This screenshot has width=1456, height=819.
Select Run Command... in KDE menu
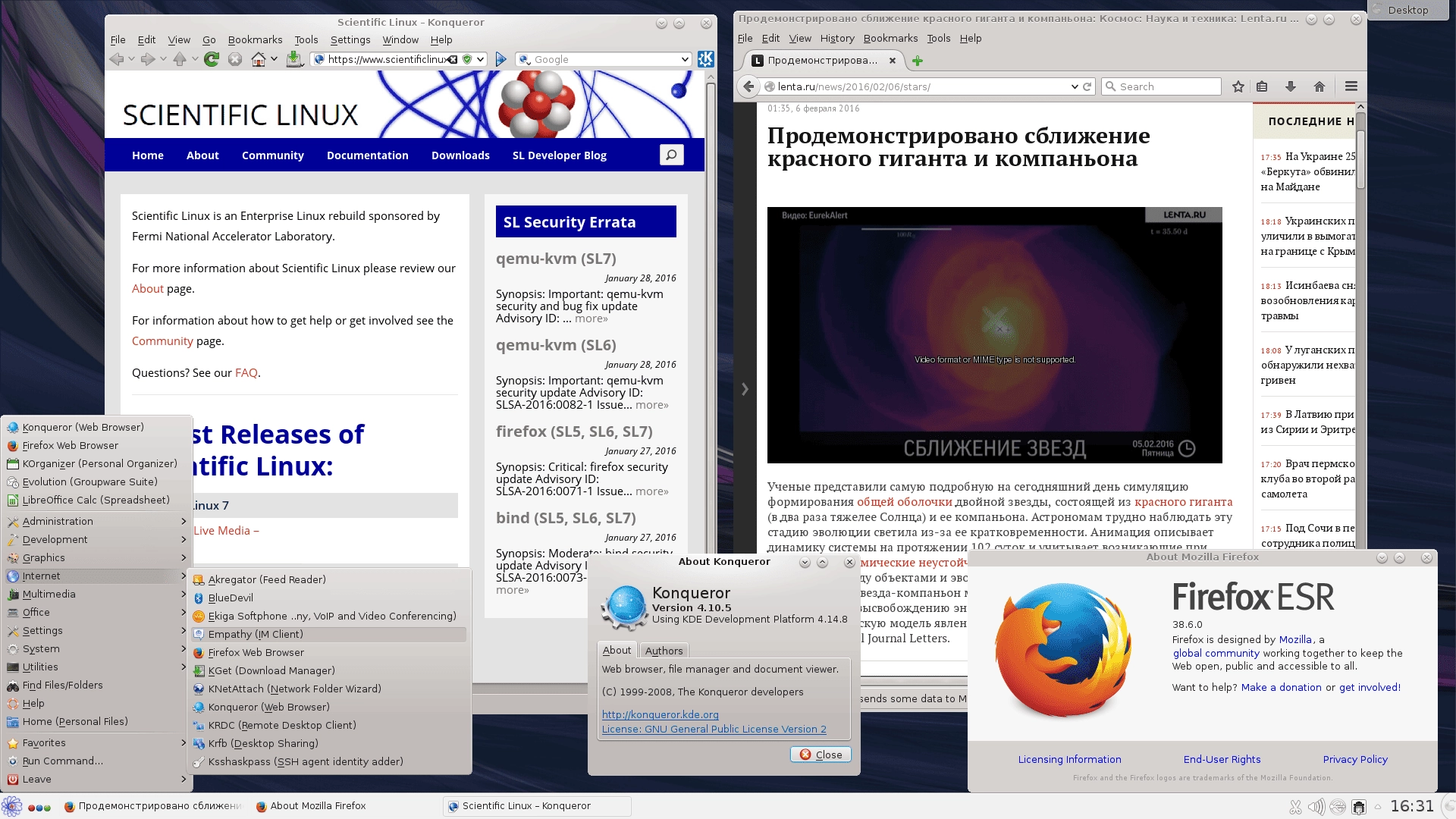[x=96, y=761]
